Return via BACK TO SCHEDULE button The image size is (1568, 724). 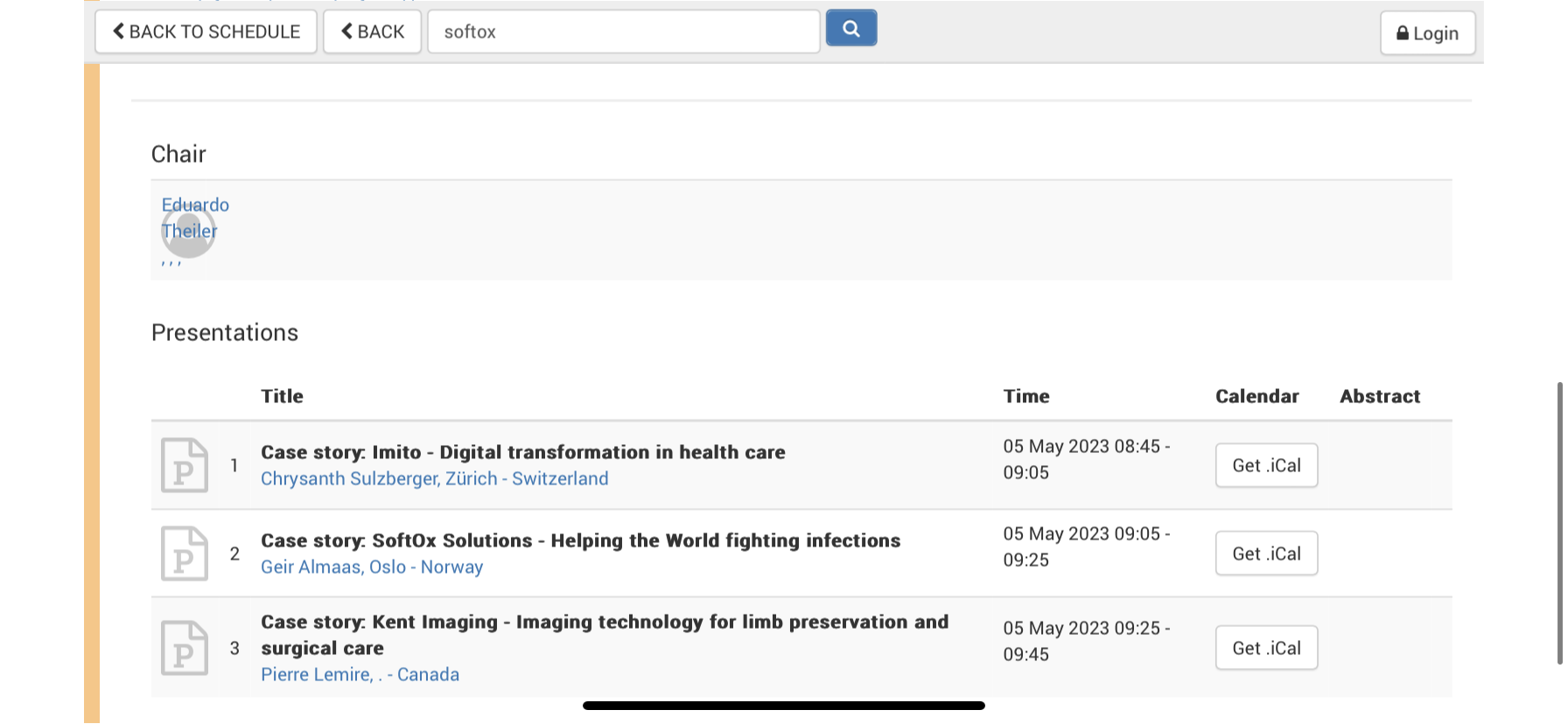[206, 32]
